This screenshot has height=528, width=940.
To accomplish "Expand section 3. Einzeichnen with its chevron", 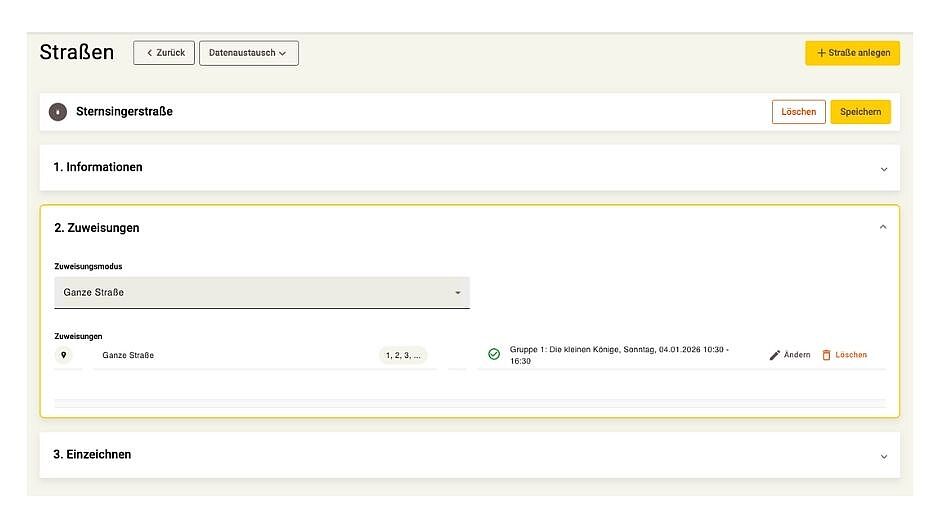I will (883, 456).
